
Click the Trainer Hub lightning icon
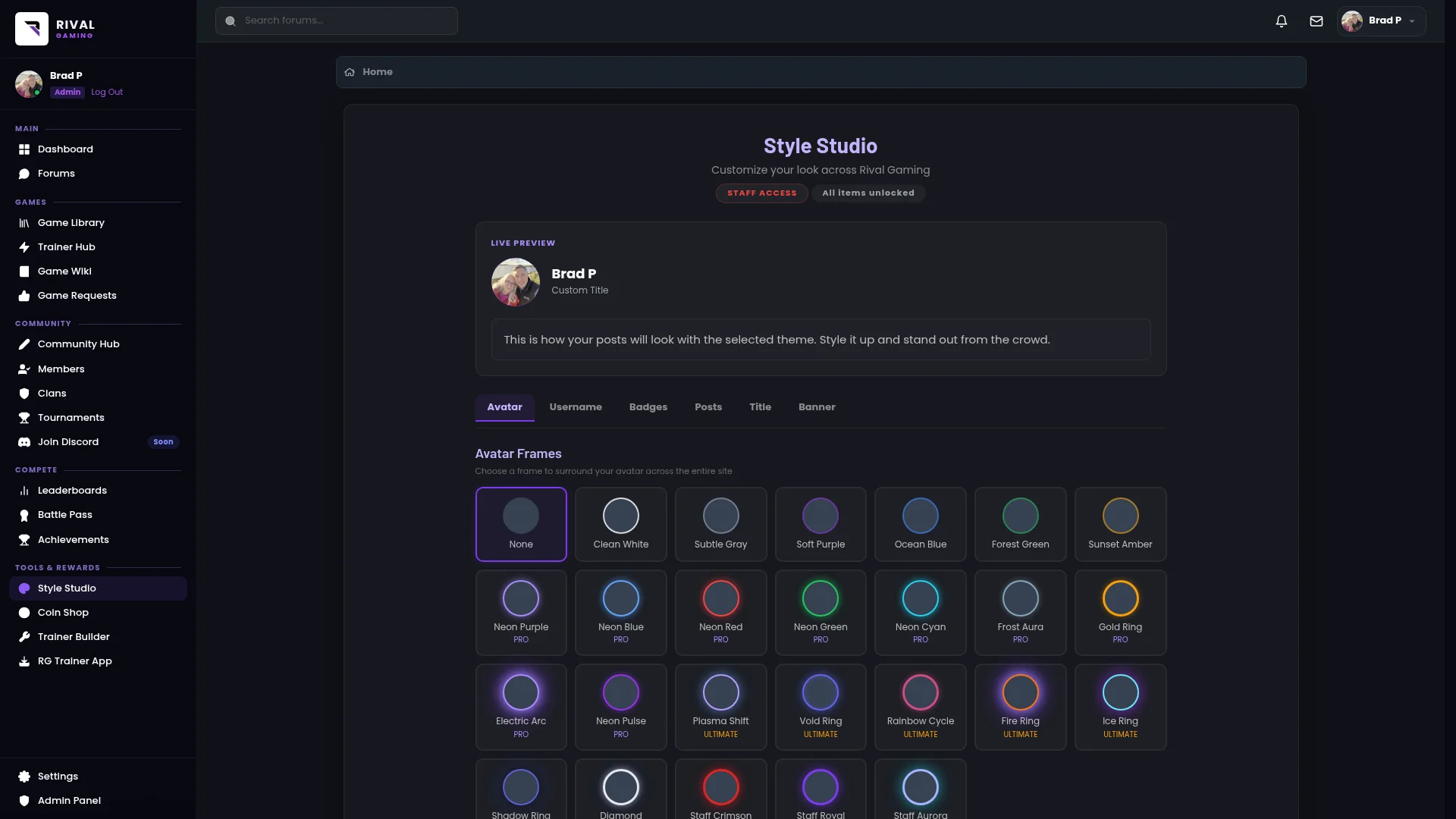click(24, 247)
